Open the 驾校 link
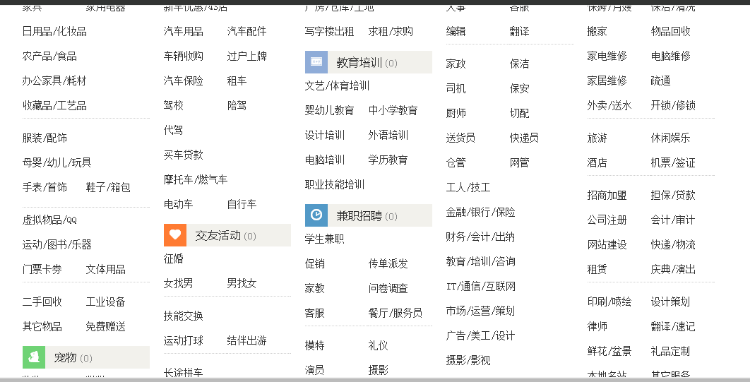This screenshot has width=750, height=382. 174,105
